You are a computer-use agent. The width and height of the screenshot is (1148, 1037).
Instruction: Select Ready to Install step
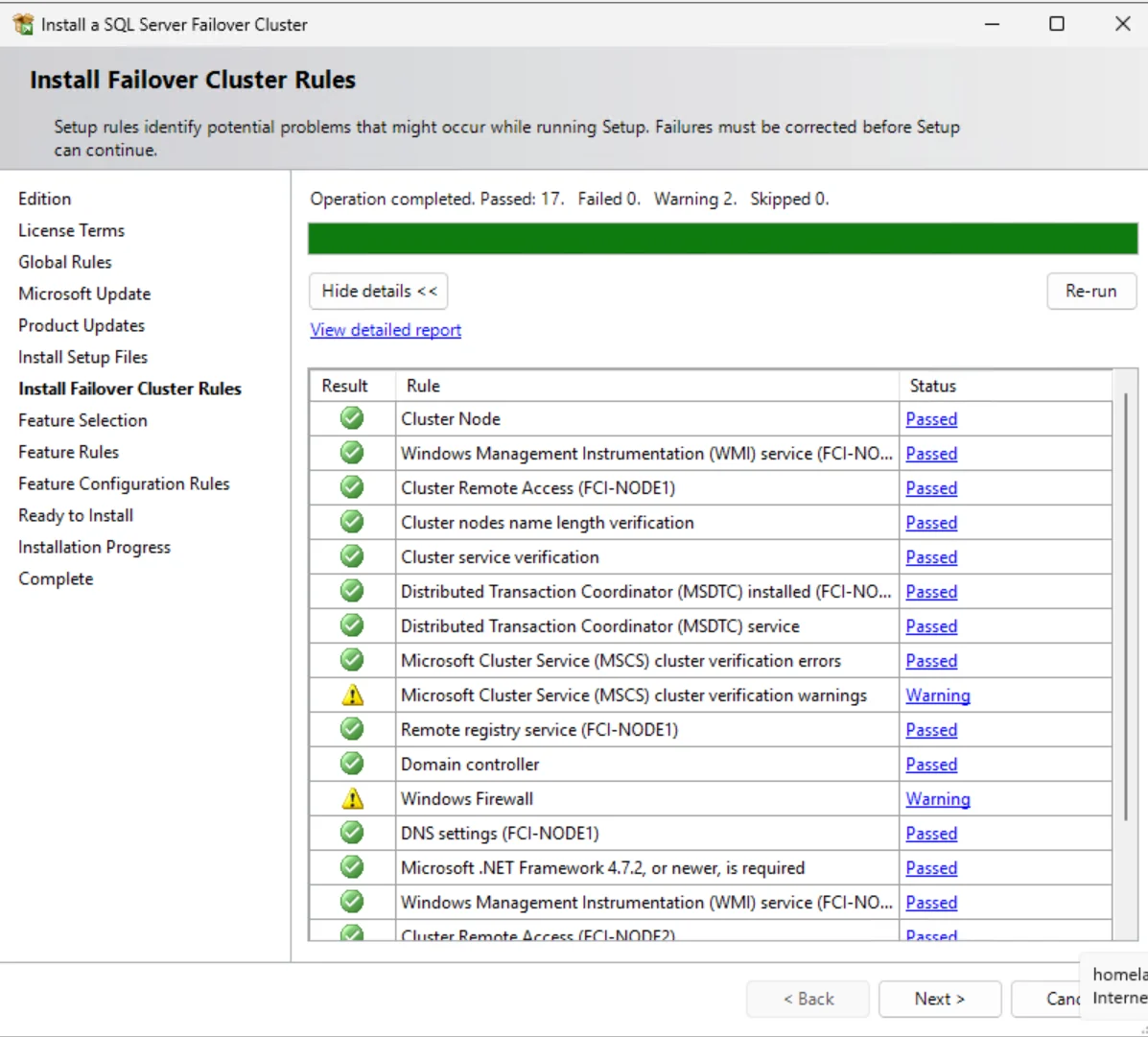click(76, 515)
